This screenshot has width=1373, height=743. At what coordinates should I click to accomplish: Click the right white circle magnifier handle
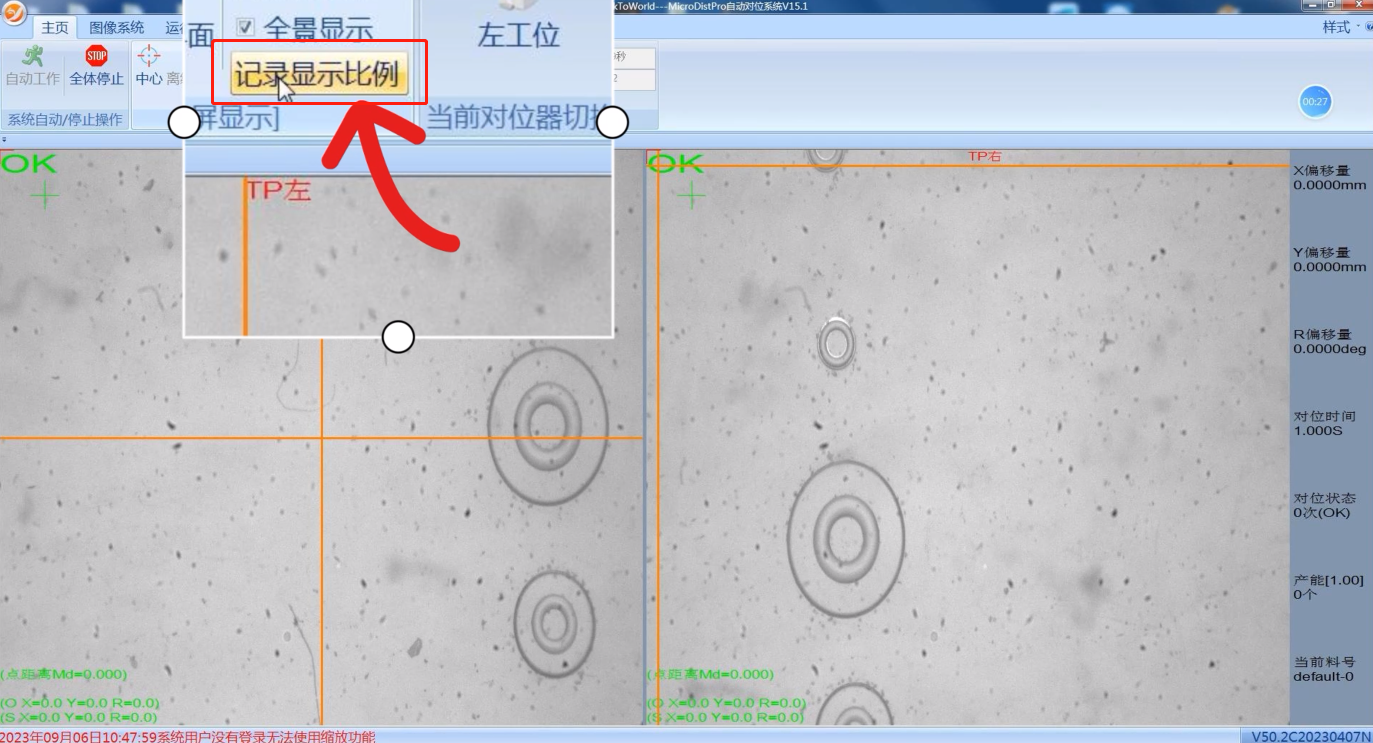[612, 122]
